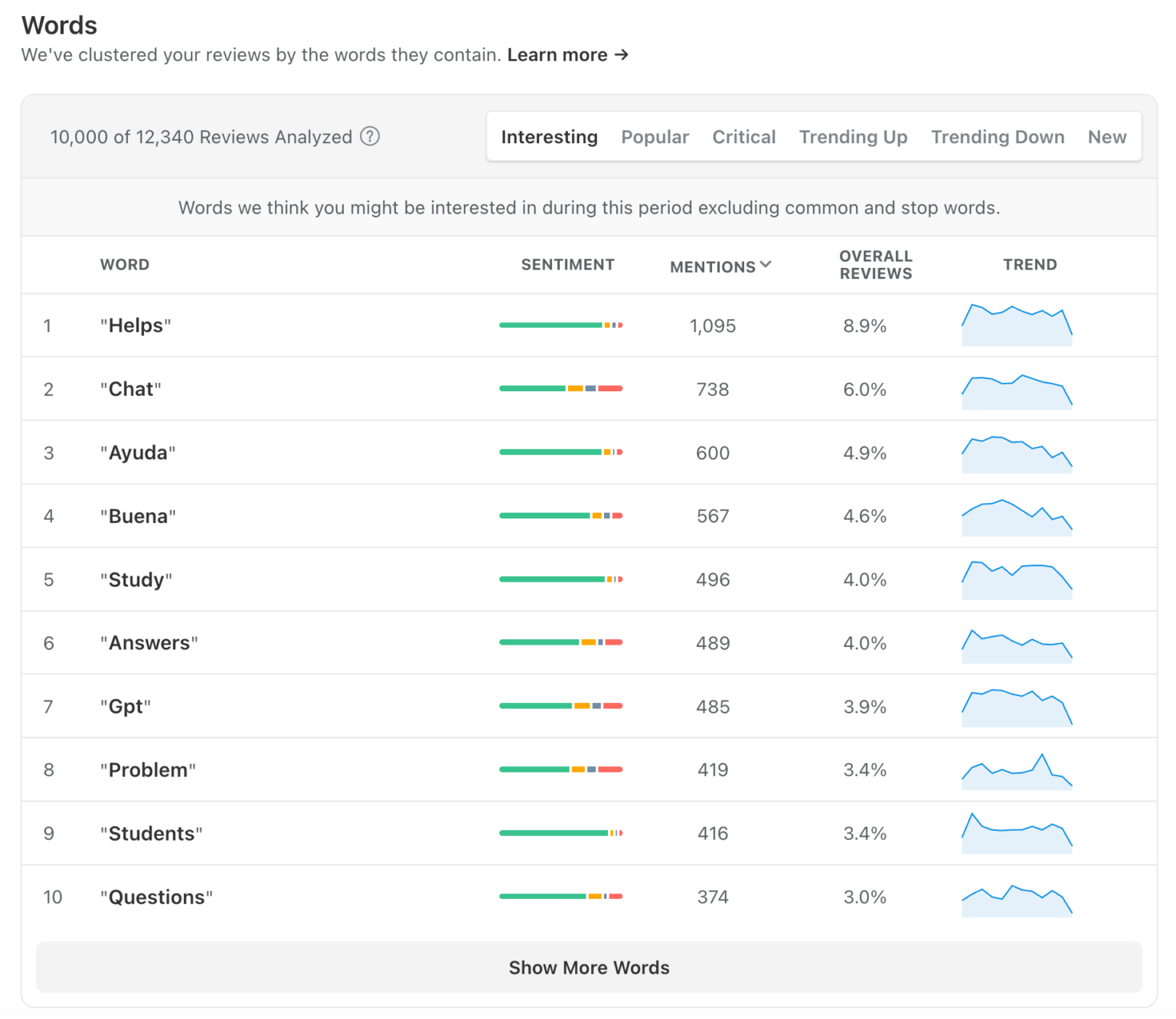
Task: Select the New words filter
Action: pos(1106,137)
